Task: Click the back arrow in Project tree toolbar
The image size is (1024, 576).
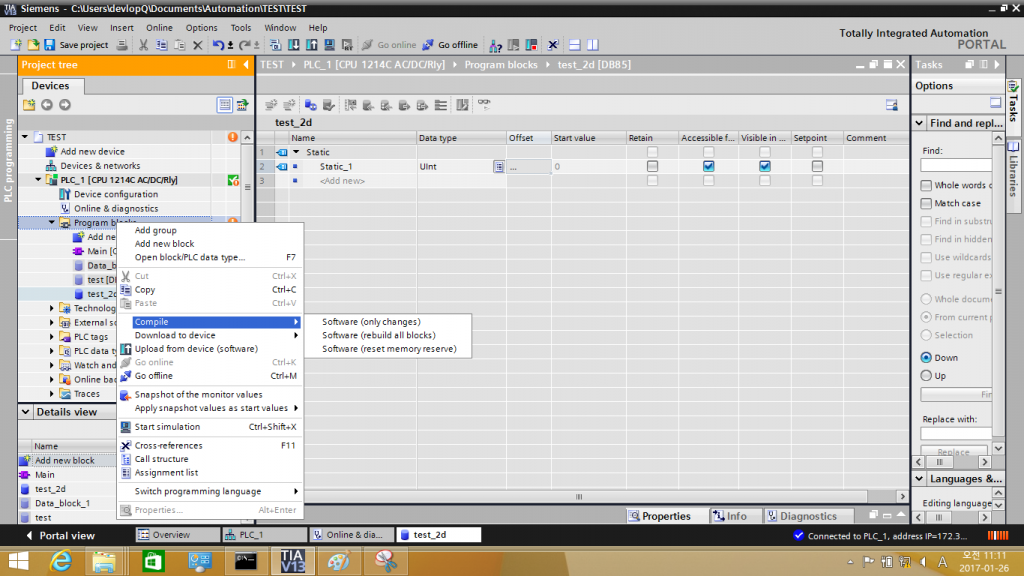Action: tap(47, 104)
